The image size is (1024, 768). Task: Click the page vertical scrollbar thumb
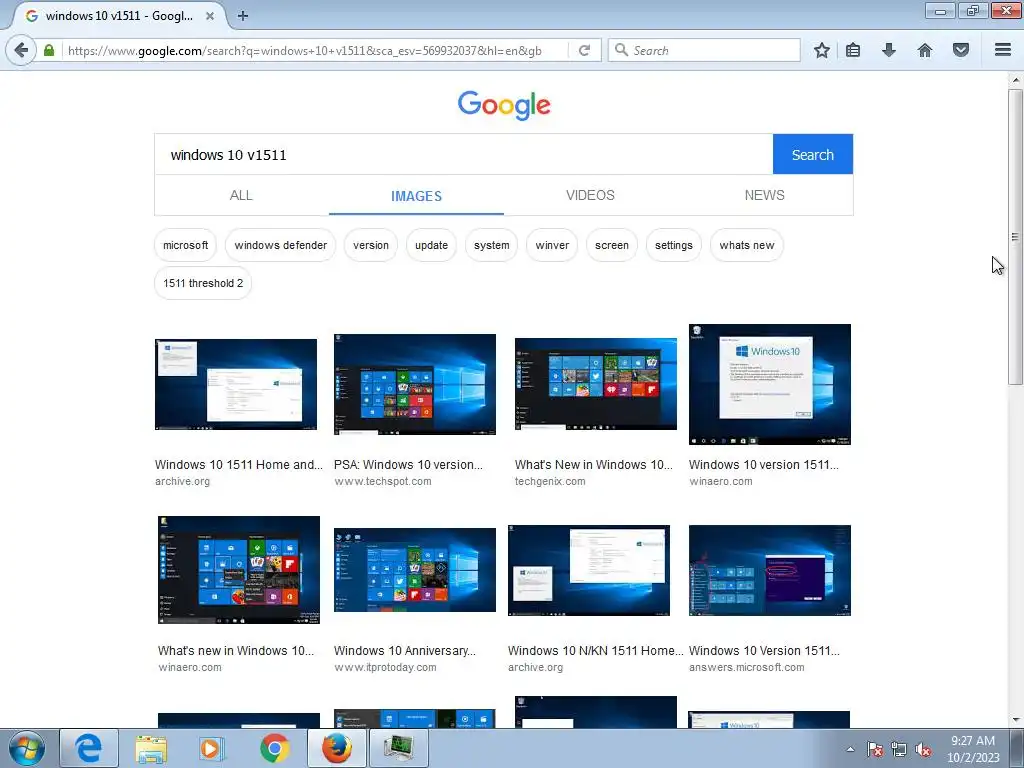(1015, 237)
